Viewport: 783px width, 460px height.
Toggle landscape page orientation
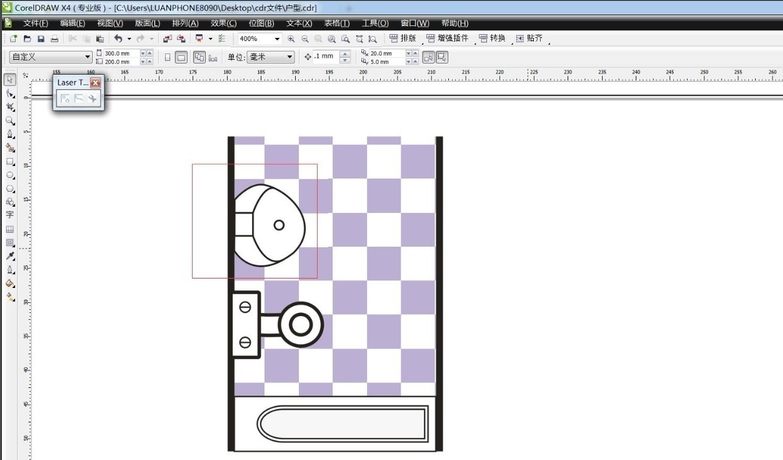[x=182, y=57]
